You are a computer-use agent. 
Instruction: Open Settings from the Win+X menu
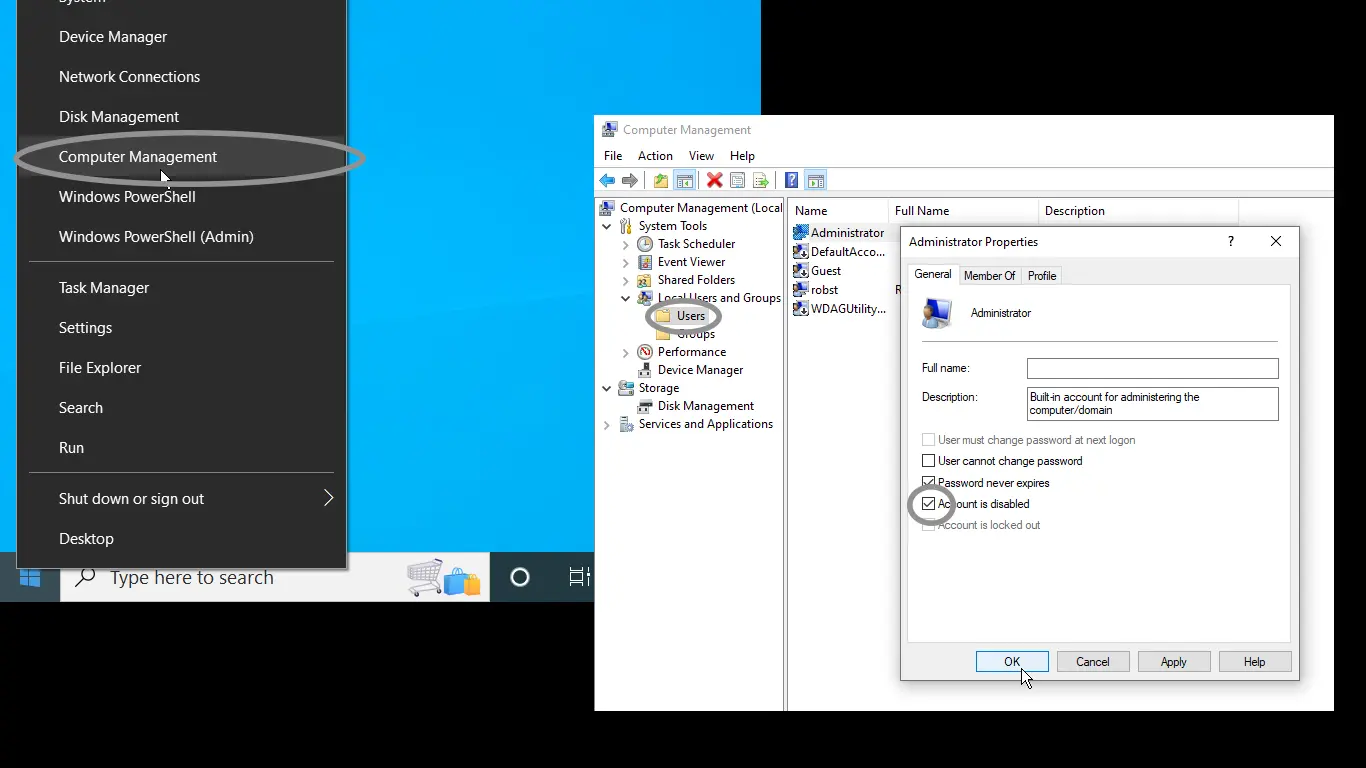point(182,328)
